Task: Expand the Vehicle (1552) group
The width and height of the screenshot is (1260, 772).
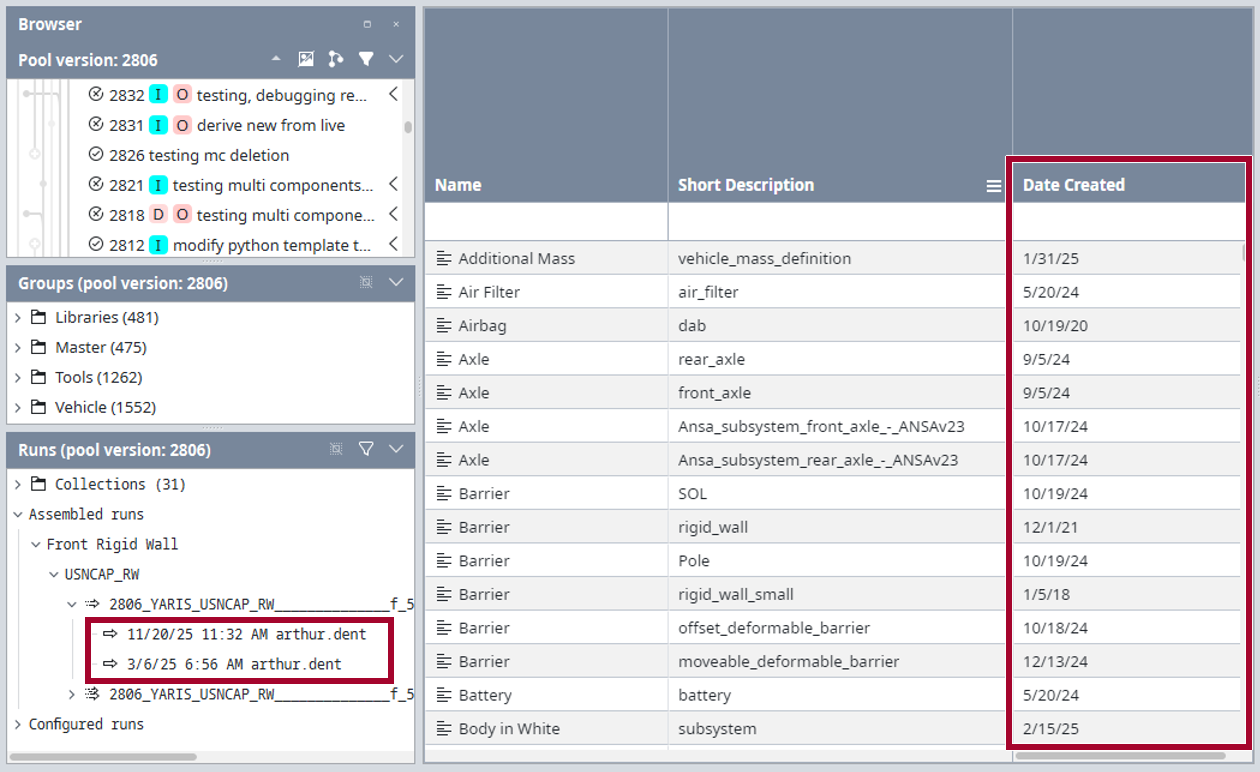Action: (x=18, y=408)
